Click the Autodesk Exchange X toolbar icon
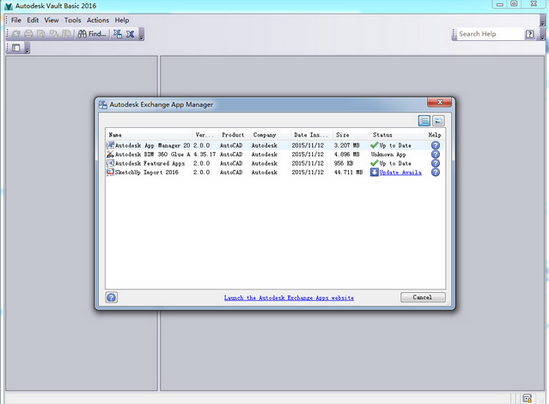The image size is (549, 404). tap(130, 34)
